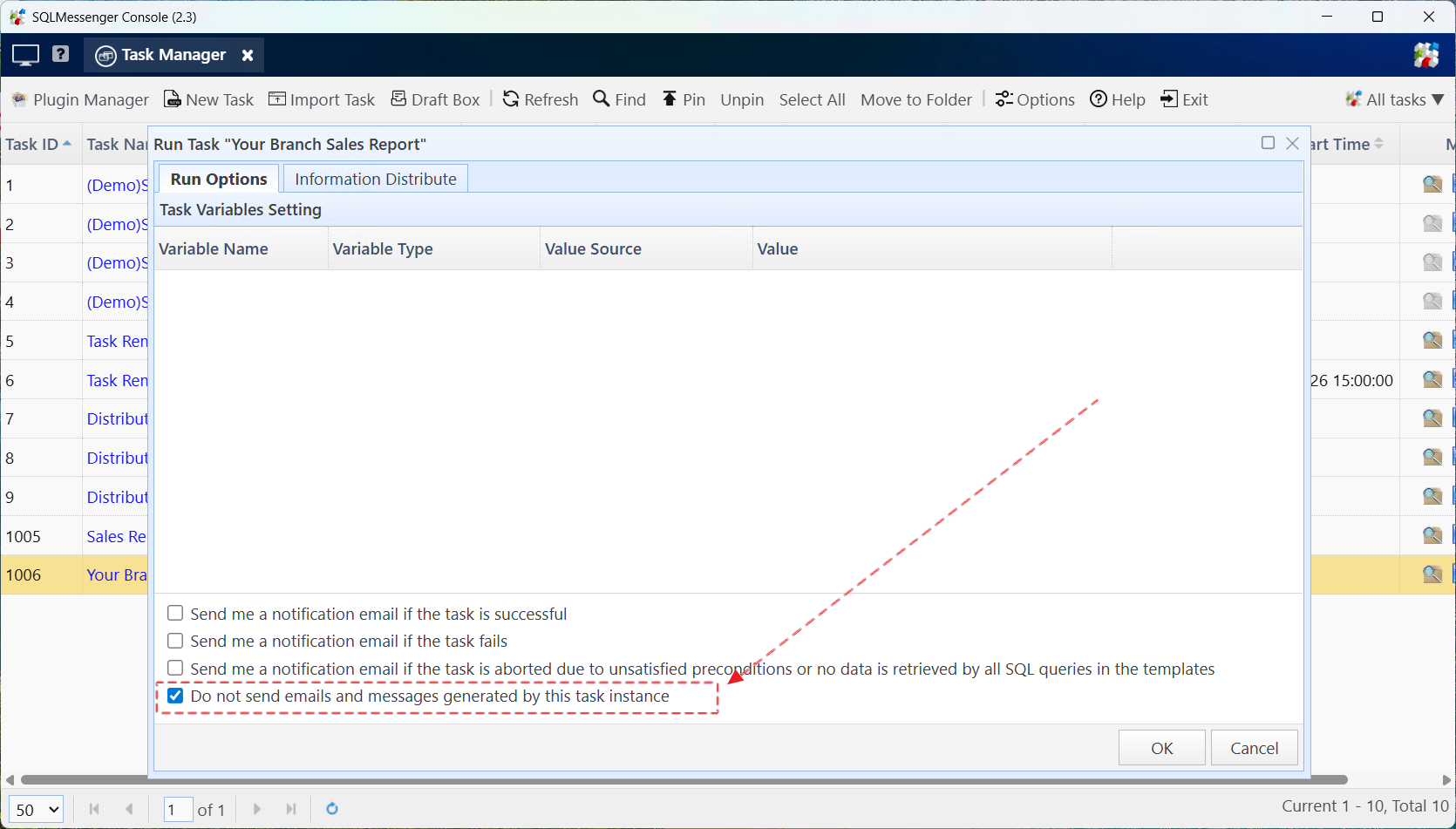The image size is (1456, 829).
Task: Cancel the Run Task dialog
Action: (x=1254, y=747)
